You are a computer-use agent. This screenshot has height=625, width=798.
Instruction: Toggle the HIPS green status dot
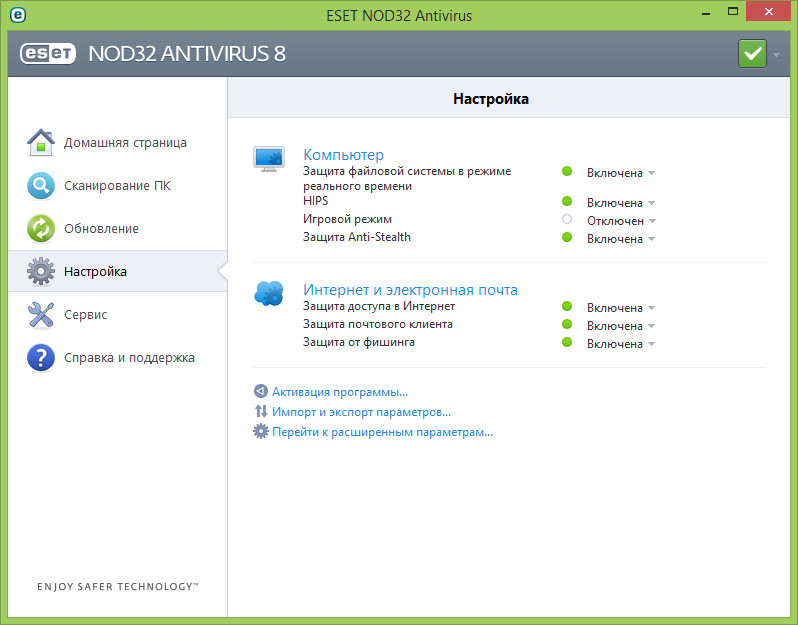[x=567, y=201]
